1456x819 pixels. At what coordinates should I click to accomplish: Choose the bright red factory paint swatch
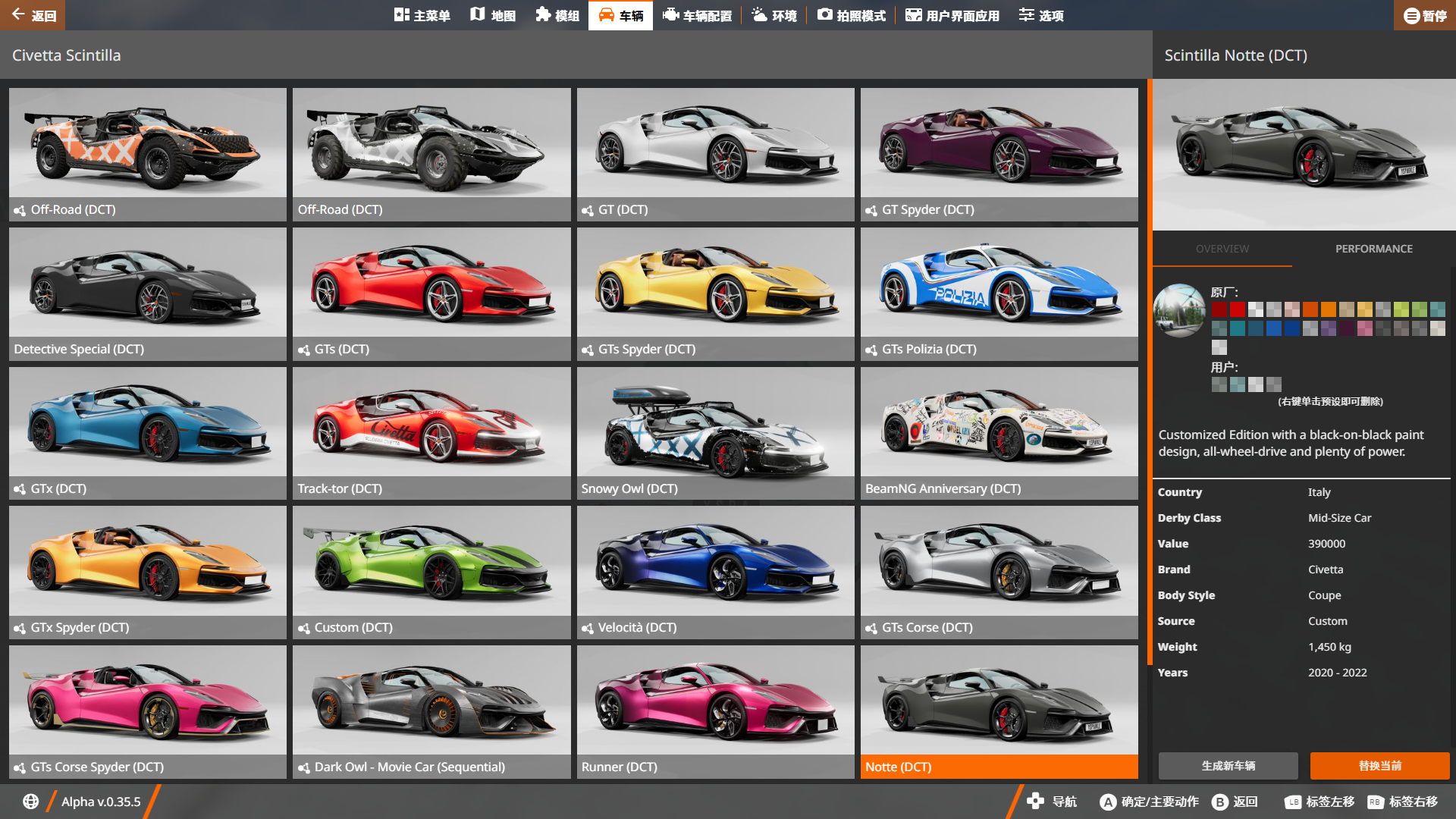click(x=1237, y=309)
